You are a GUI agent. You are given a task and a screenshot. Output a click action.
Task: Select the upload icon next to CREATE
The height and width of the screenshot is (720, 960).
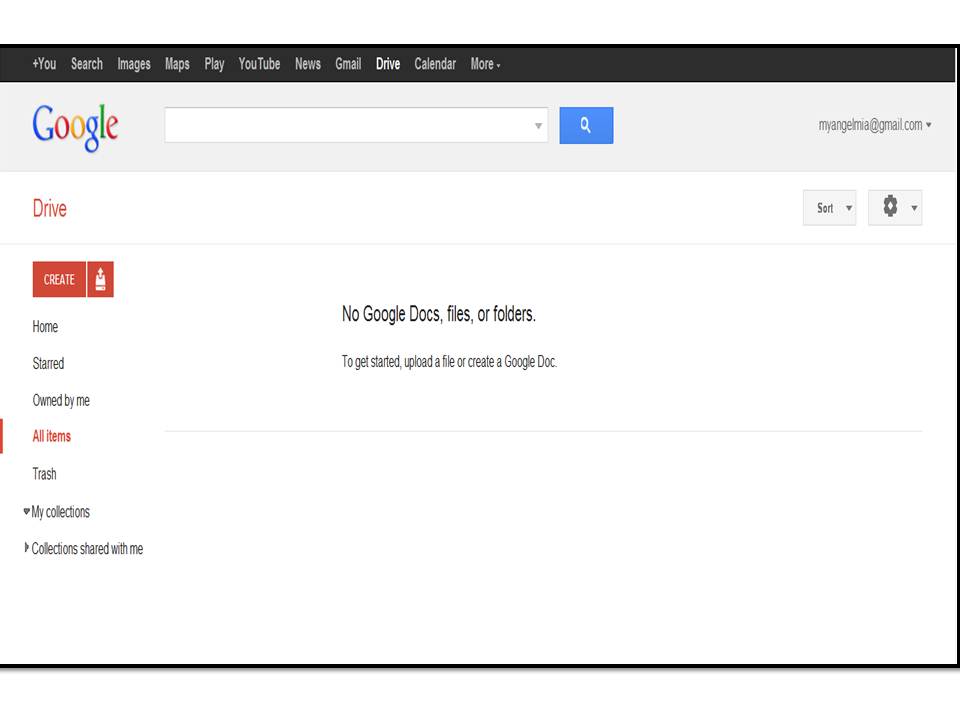(x=99, y=279)
